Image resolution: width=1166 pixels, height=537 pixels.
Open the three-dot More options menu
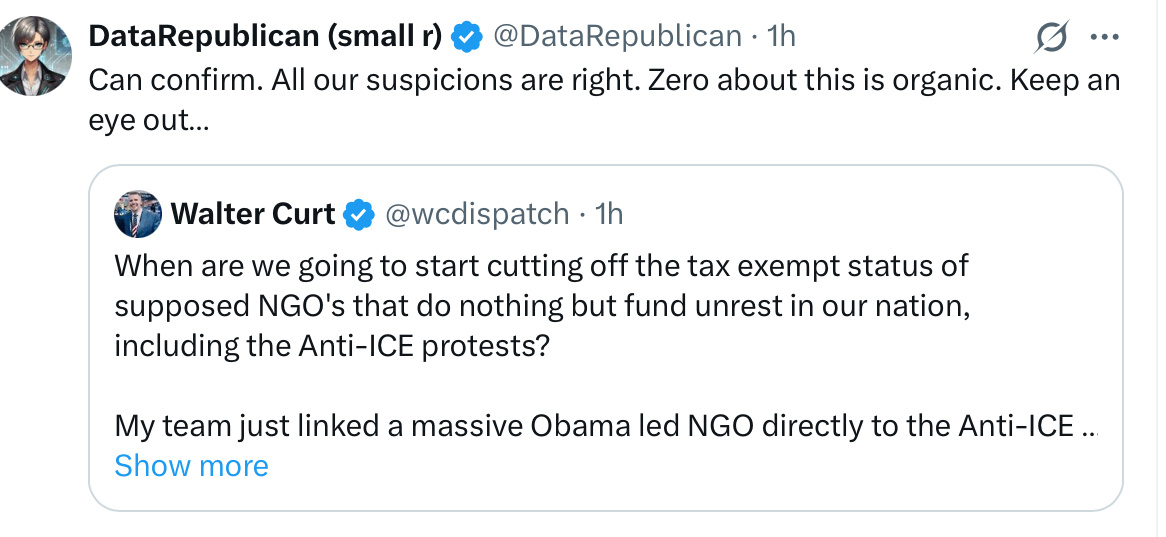coord(1104,39)
